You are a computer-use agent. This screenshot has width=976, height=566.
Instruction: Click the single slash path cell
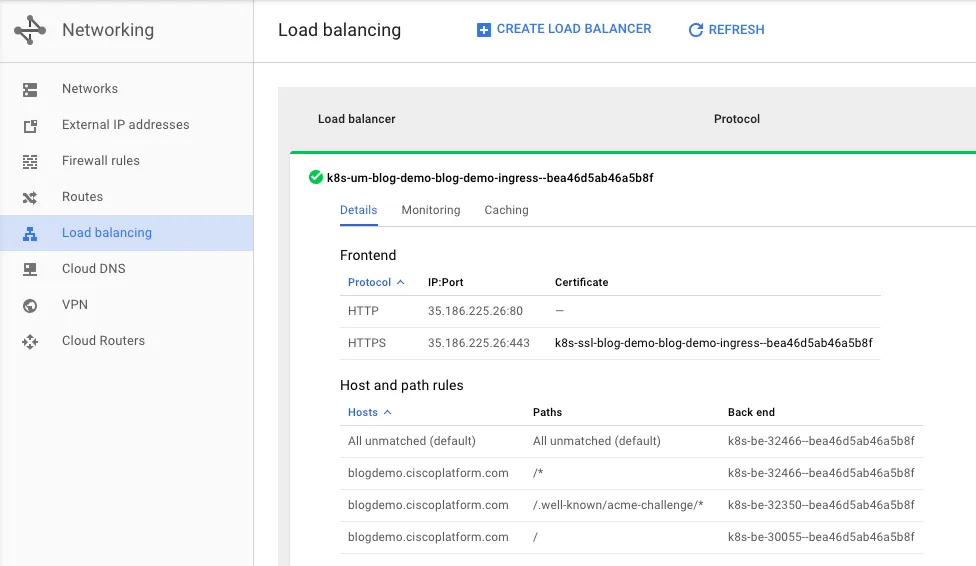pos(535,537)
